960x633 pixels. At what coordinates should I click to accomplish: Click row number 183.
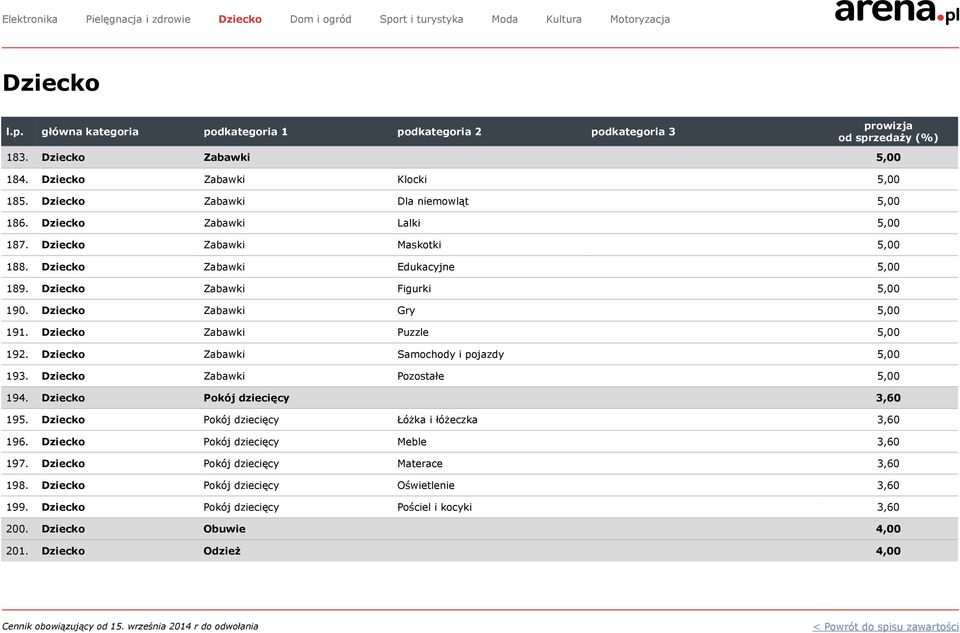pyautogui.click(x=17, y=157)
